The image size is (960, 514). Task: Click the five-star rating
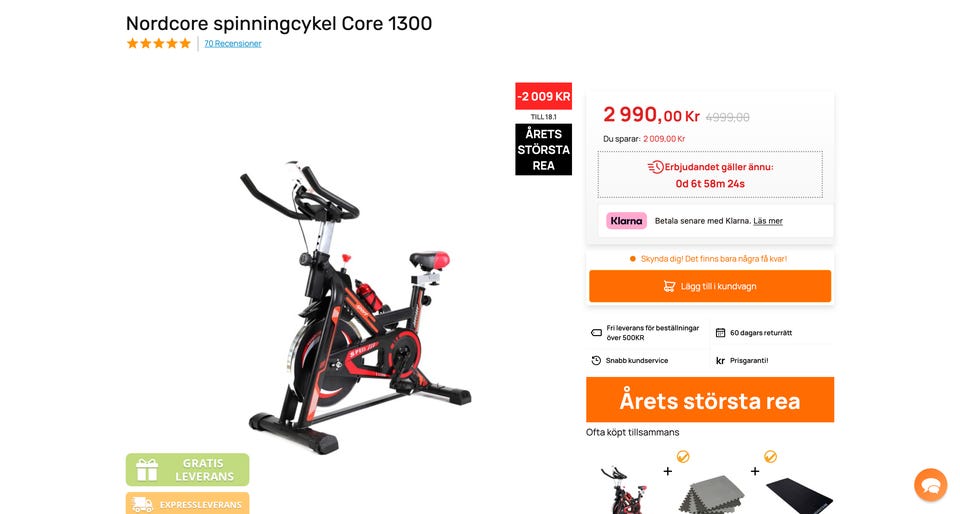tap(159, 43)
